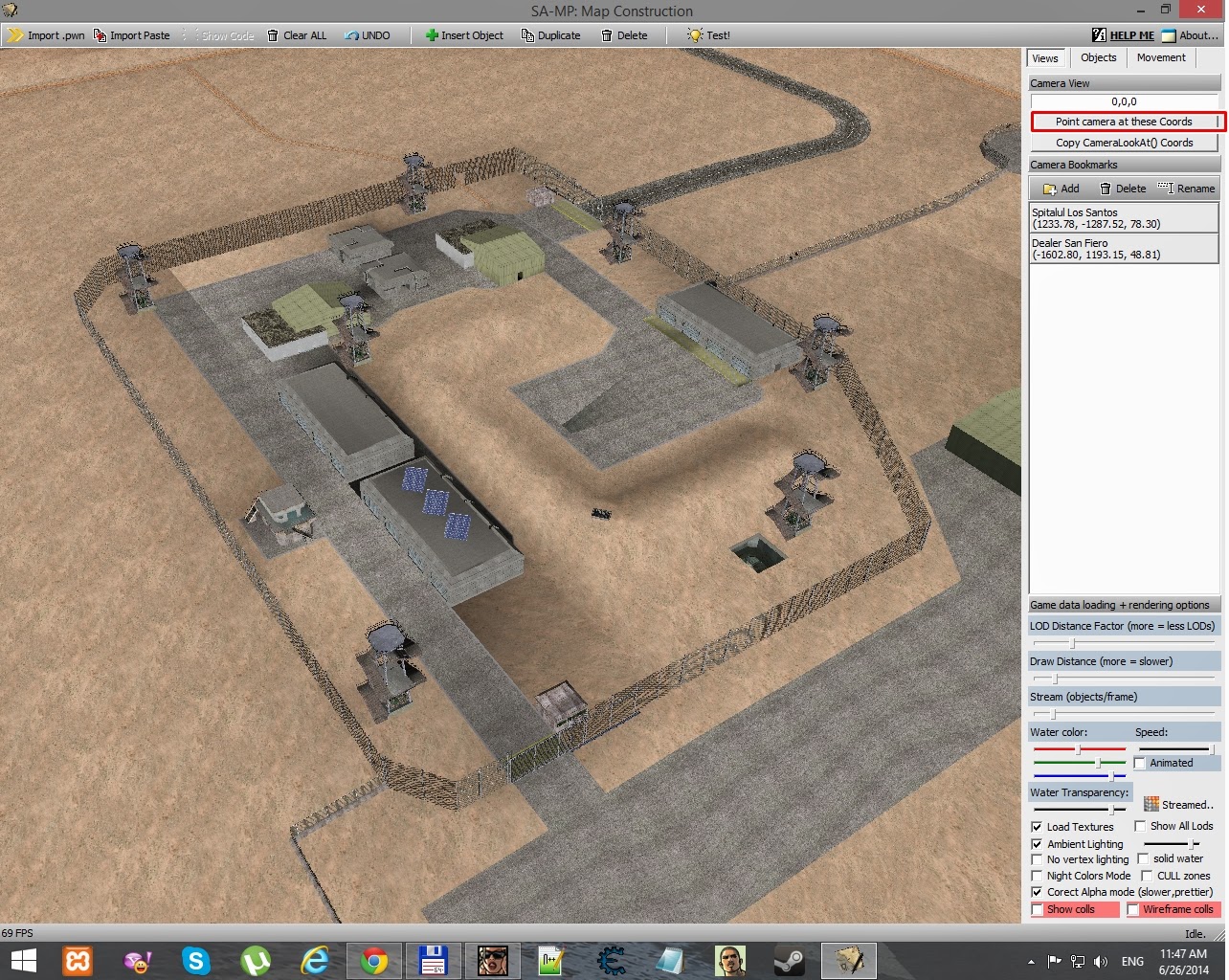
Task: Open Internet Explorer from taskbar
Action: tap(315, 961)
